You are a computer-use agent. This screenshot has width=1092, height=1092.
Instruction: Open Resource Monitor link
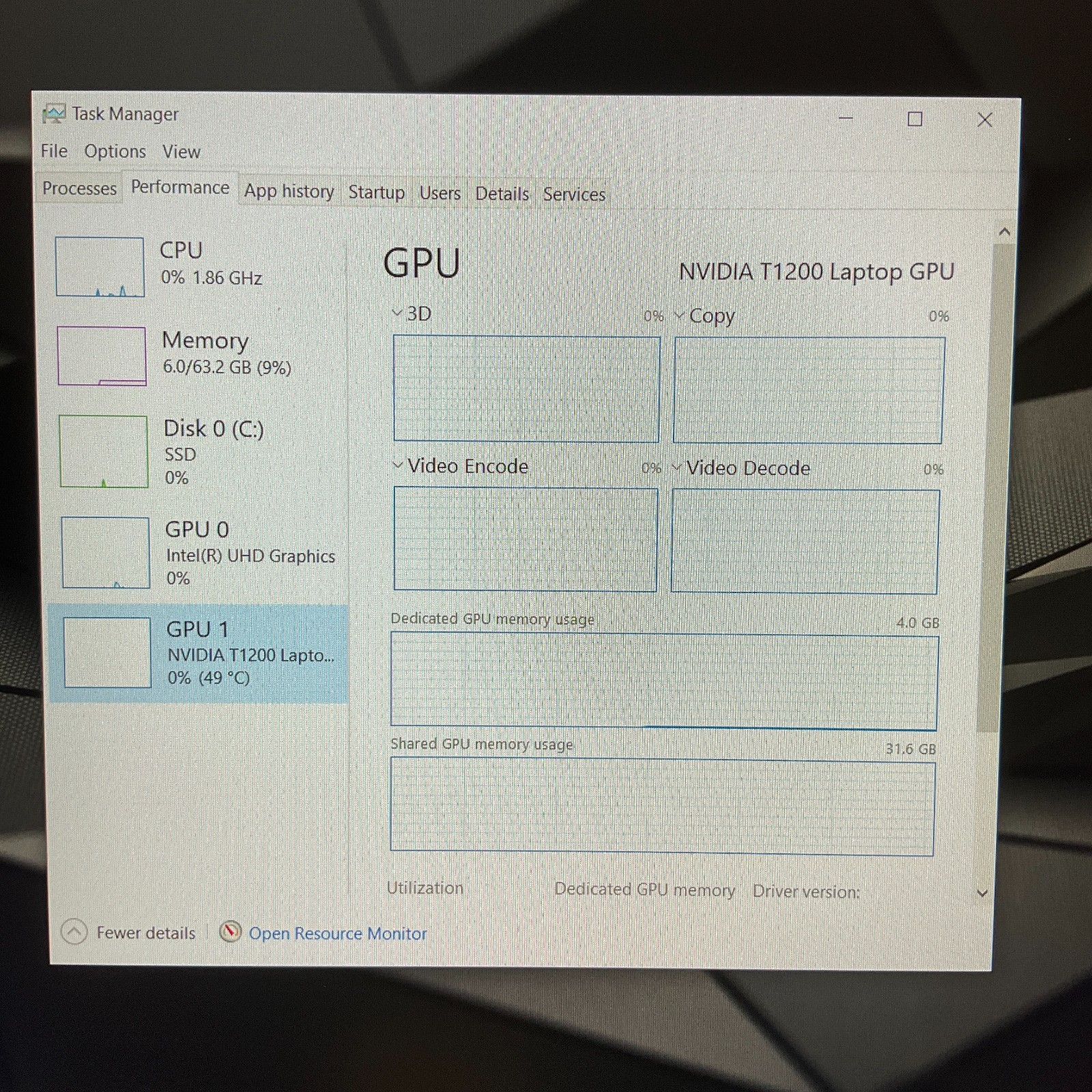(337, 933)
